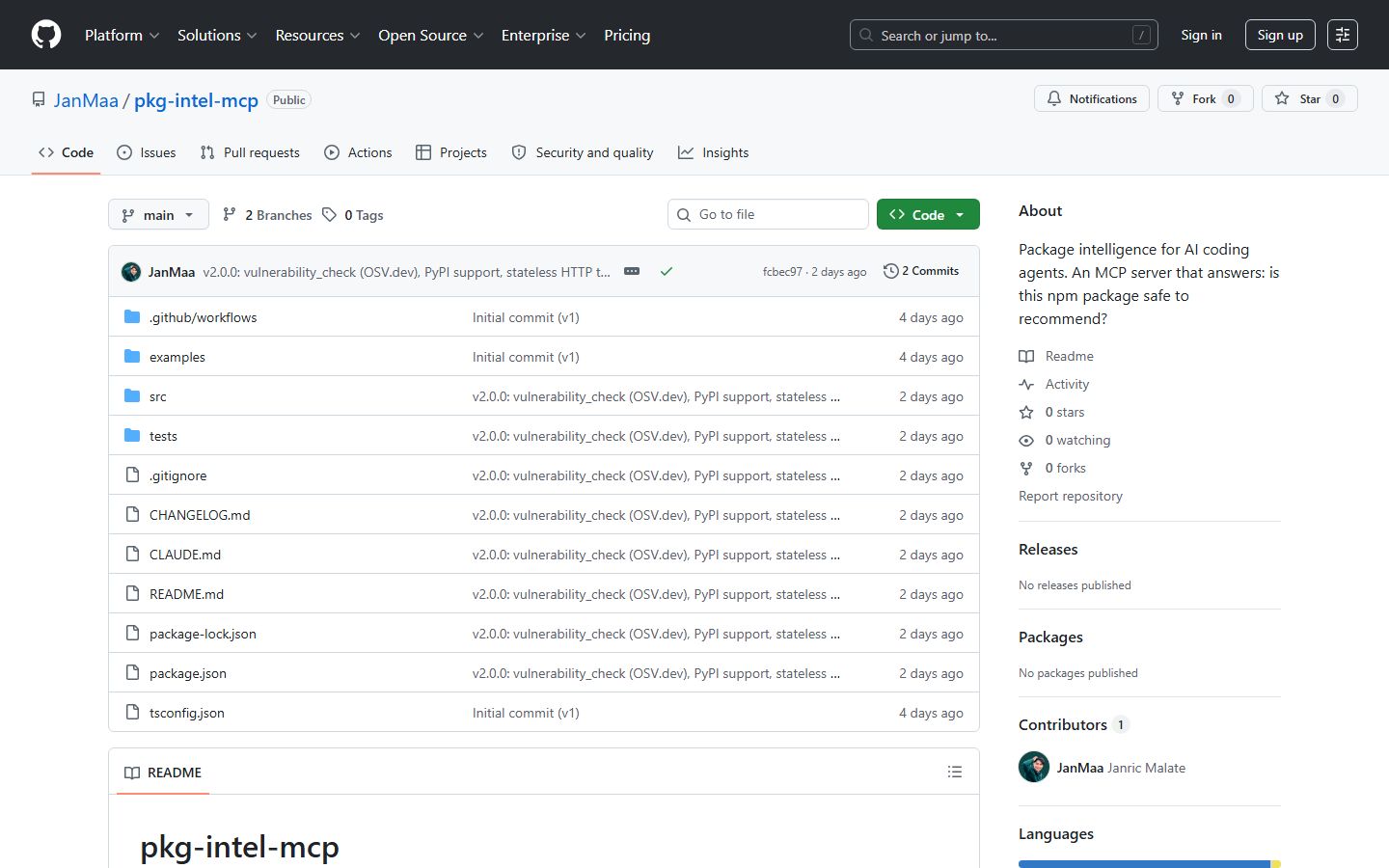Viewport: 1389px width, 868px height.
Task: Open the green Code dropdown button
Action: 928,214
